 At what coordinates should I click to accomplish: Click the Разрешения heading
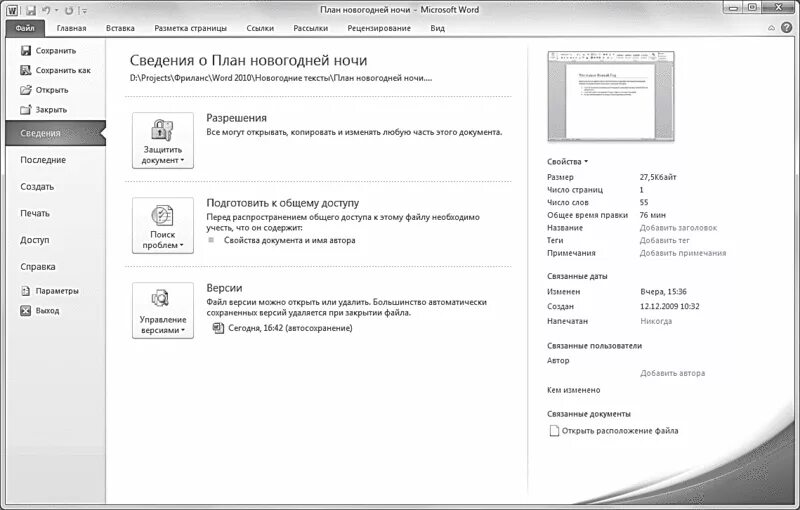coord(236,118)
